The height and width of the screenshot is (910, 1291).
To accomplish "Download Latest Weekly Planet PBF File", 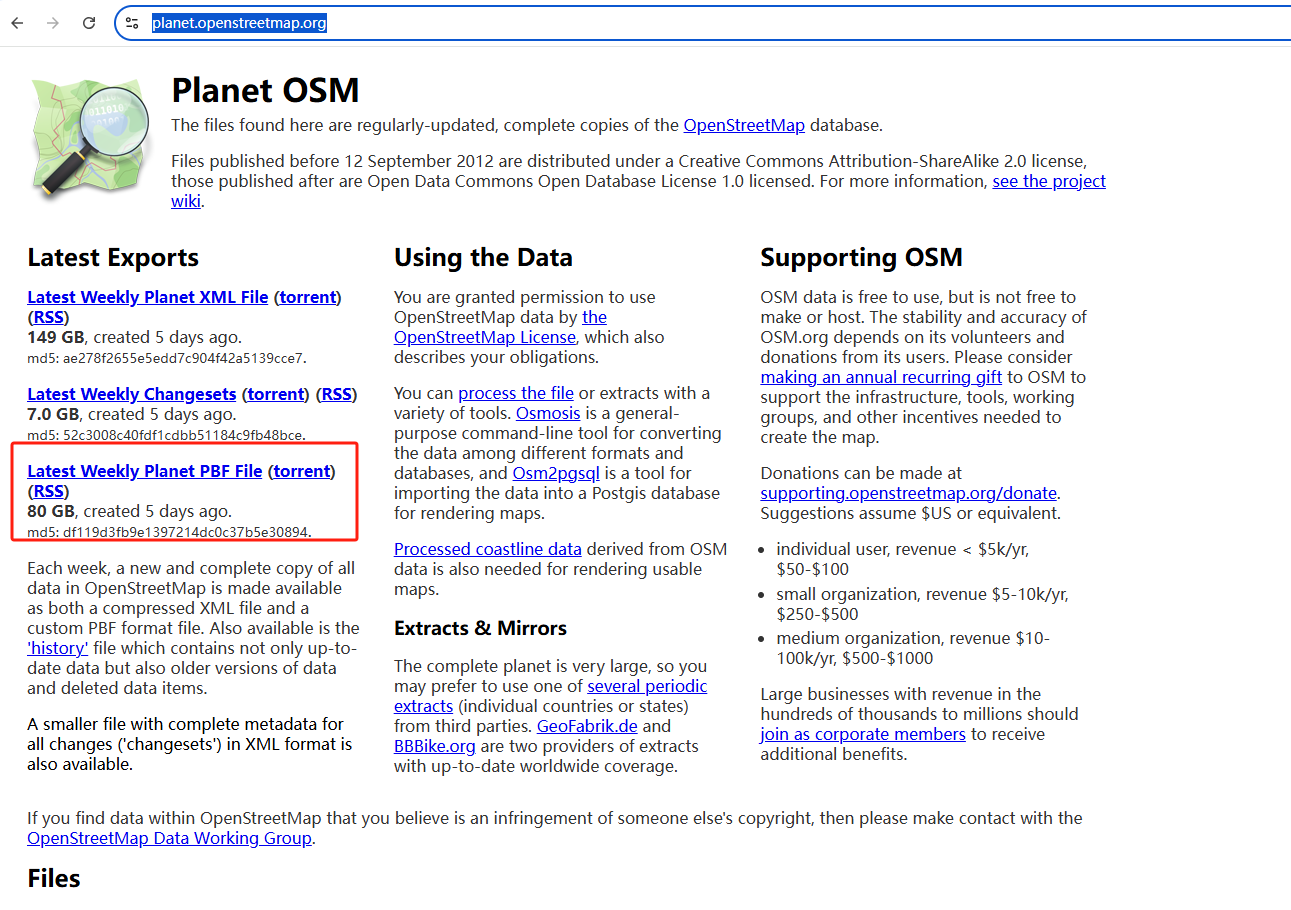I will [145, 471].
